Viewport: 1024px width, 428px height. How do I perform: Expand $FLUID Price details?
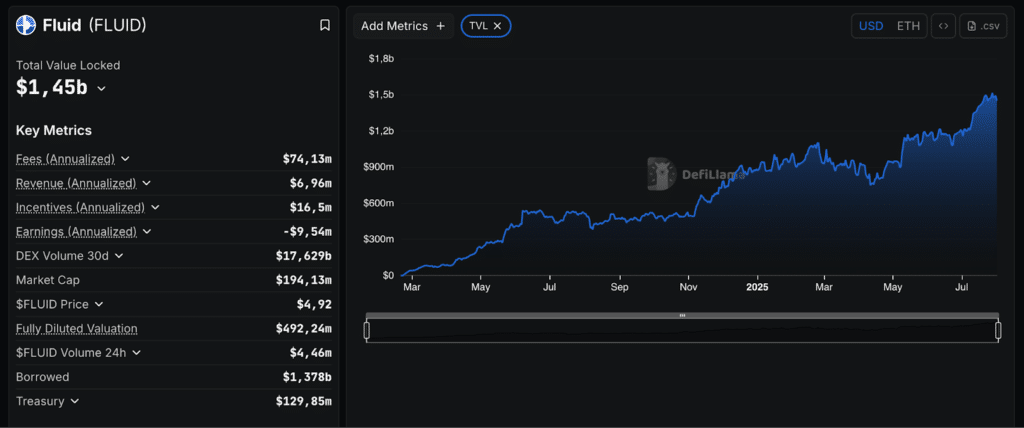[x=99, y=304]
